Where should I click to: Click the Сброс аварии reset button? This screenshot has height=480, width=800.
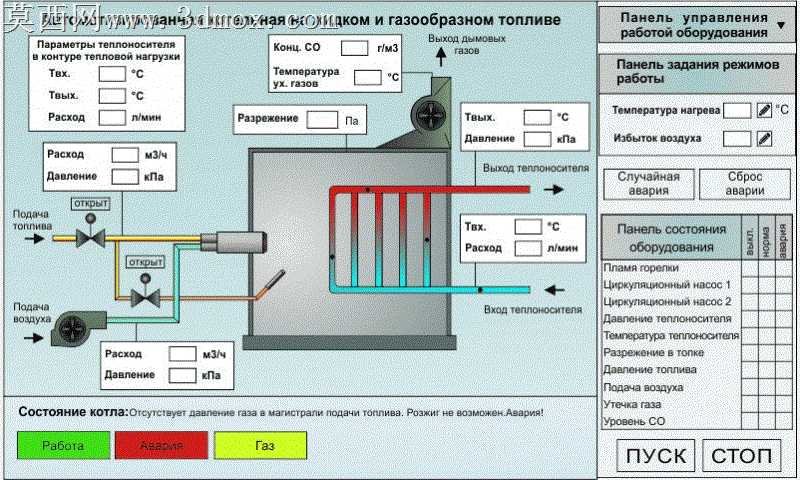coord(744,184)
